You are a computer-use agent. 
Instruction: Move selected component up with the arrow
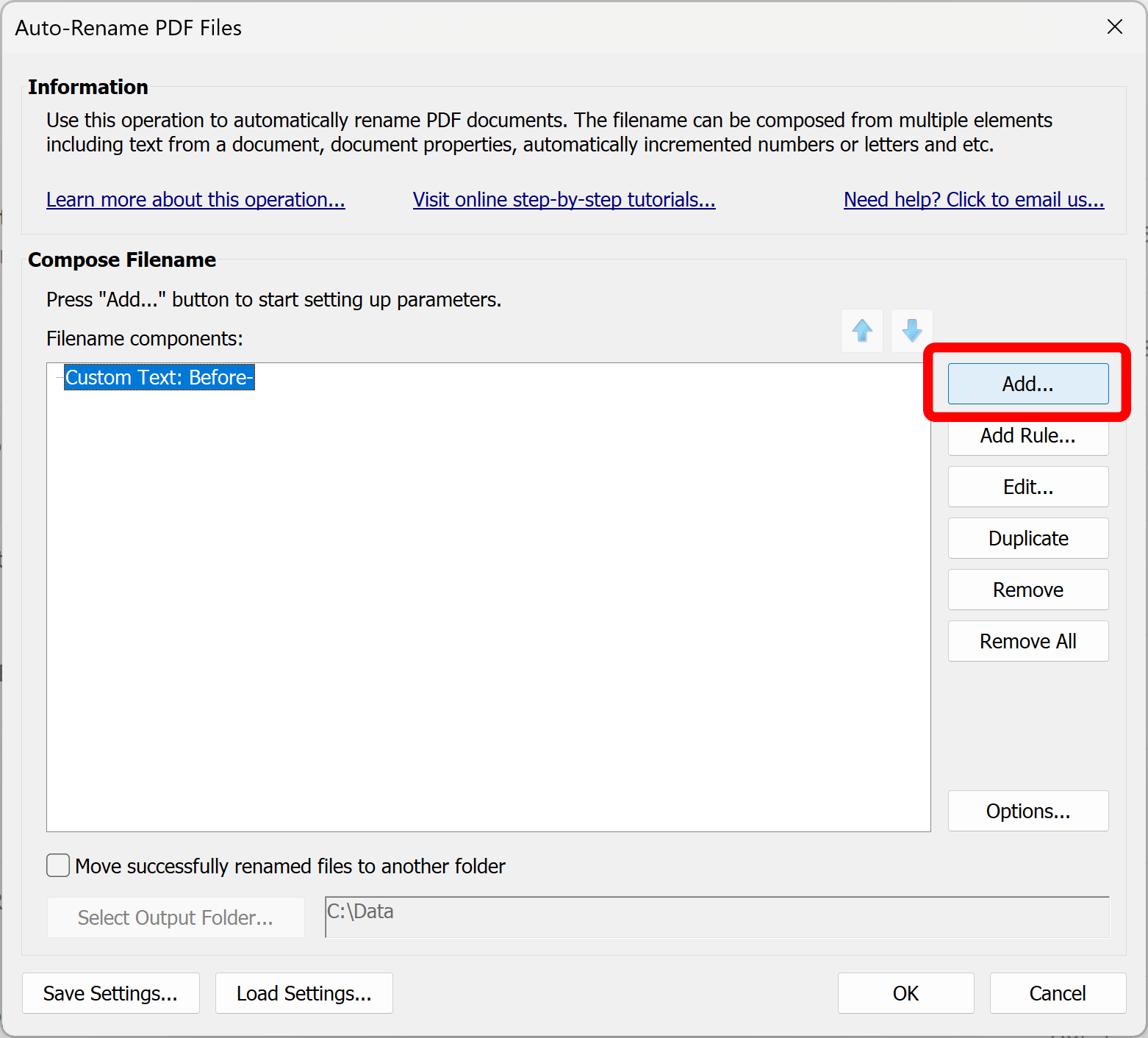point(862,331)
